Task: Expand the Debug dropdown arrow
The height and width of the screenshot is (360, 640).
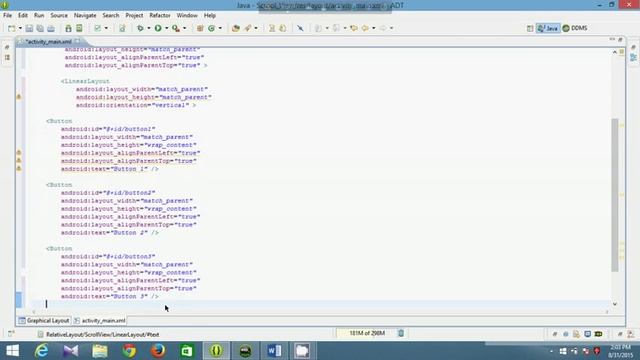Action: (149, 28)
